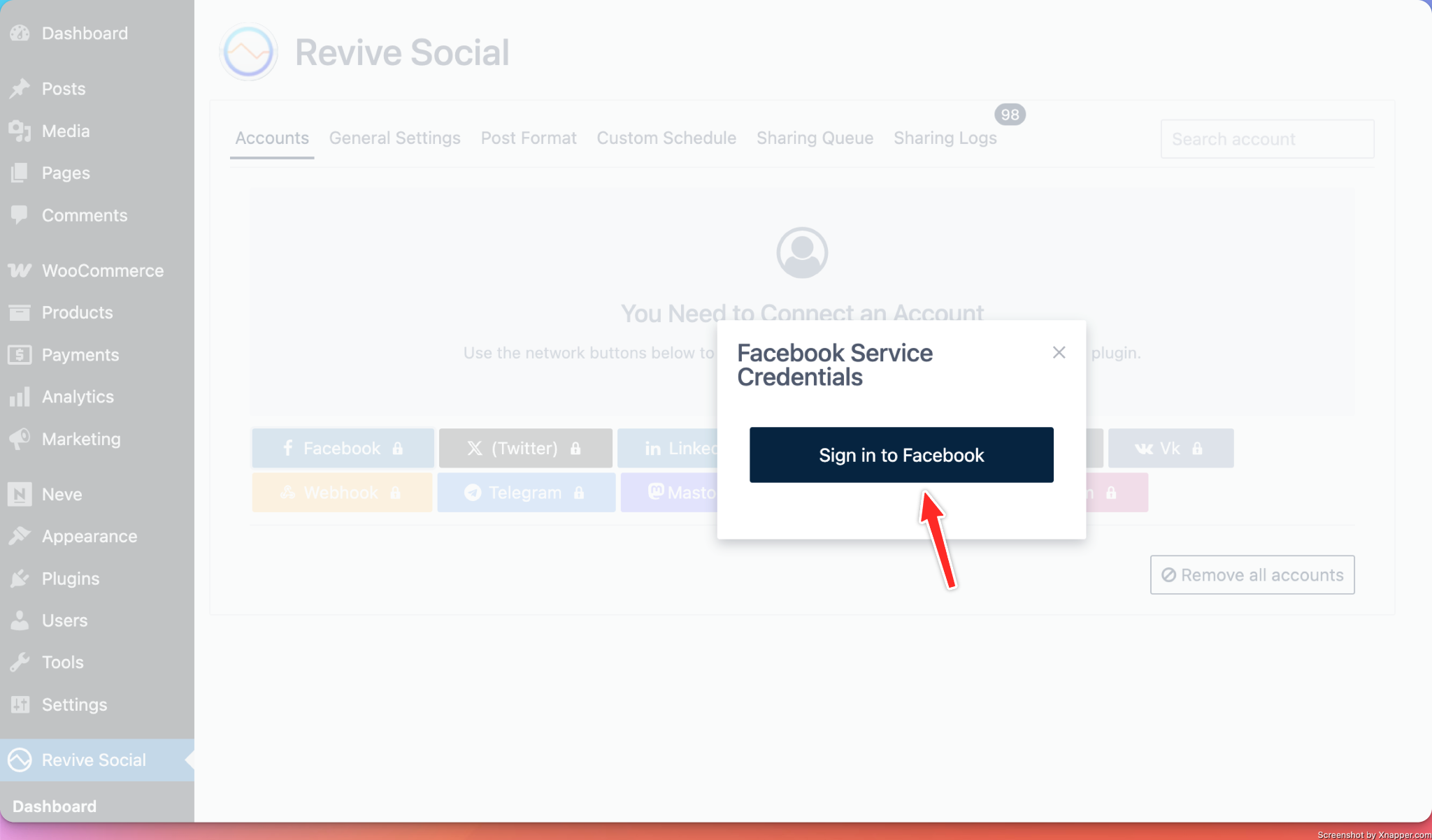The height and width of the screenshot is (840, 1432).
Task: Click the Media library icon
Action: click(x=20, y=131)
